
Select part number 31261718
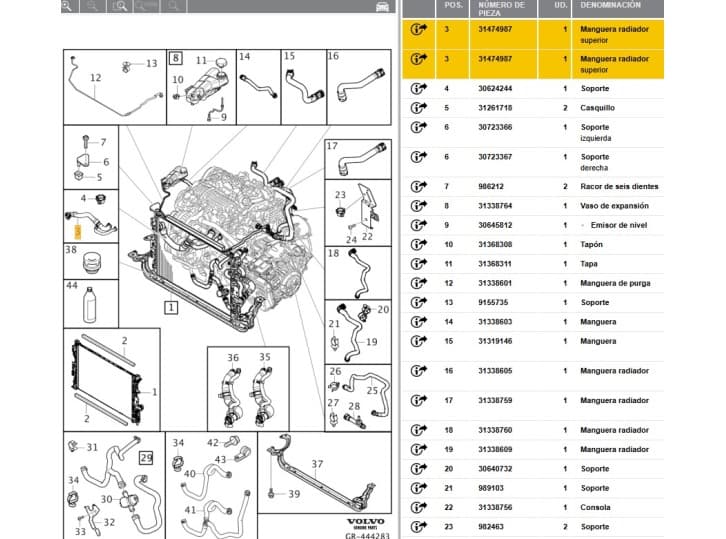[x=495, y=107]
